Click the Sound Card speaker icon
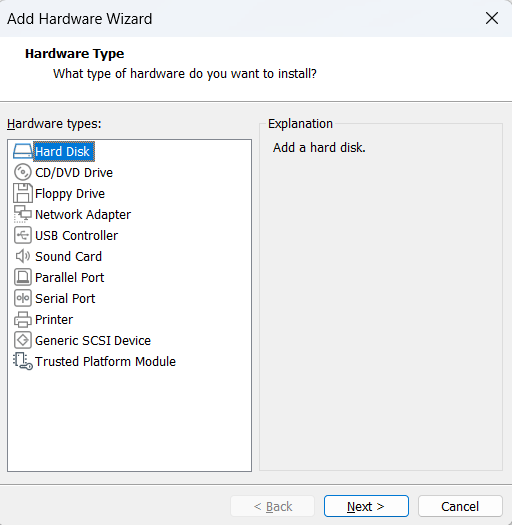Screen dimensions: 512x525 tap(23, 256)
